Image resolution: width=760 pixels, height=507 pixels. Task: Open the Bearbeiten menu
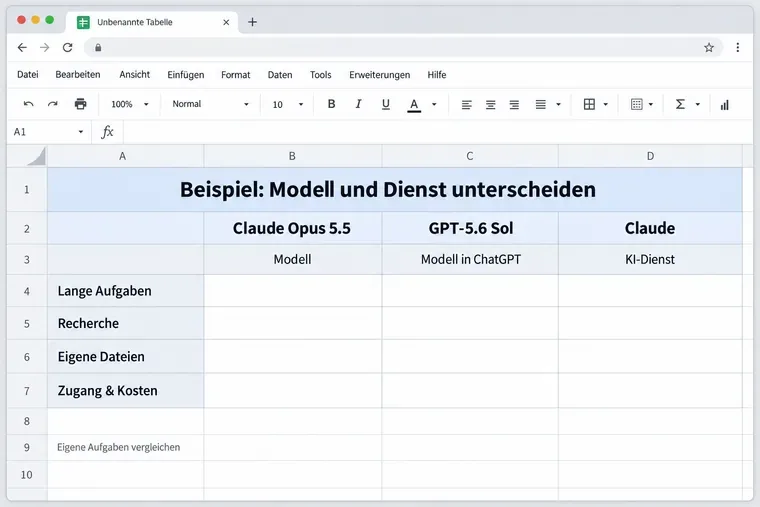coord(78,75)
